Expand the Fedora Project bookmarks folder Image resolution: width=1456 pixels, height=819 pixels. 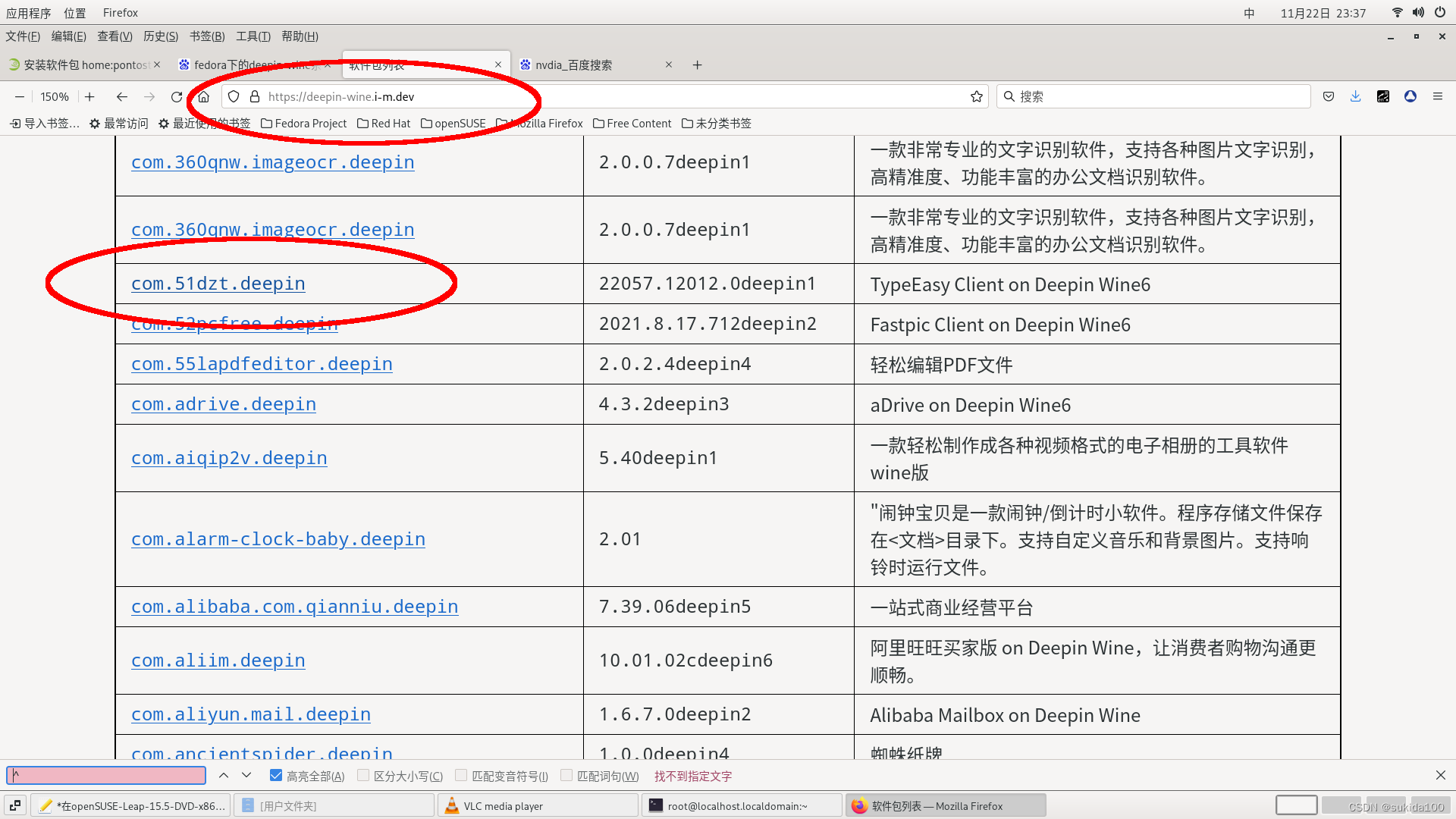pos(303,124)
